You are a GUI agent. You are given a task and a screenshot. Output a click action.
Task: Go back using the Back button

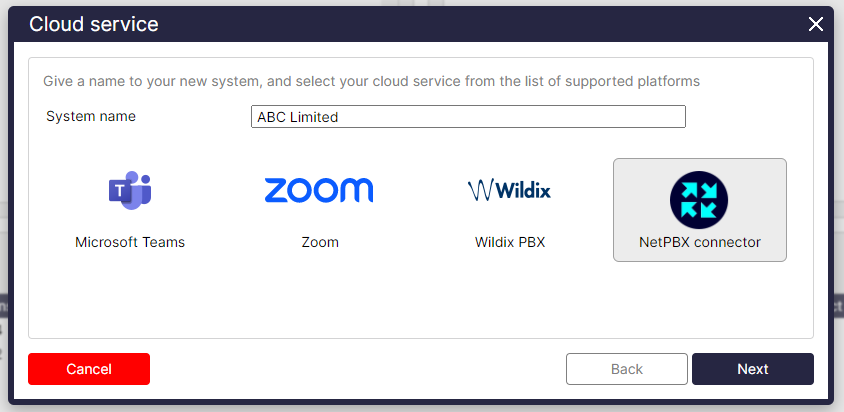627,369
